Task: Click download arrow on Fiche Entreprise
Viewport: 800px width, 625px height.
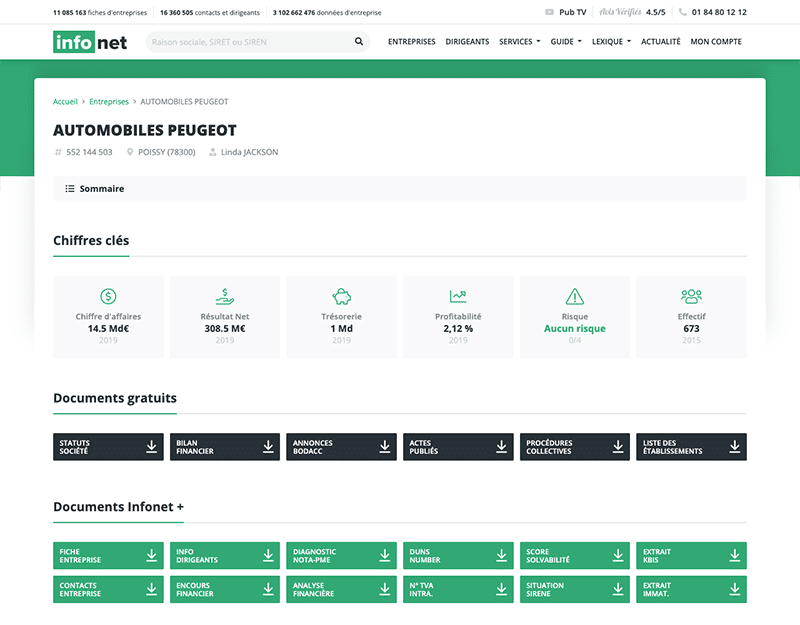Action: tap(152, 556)
